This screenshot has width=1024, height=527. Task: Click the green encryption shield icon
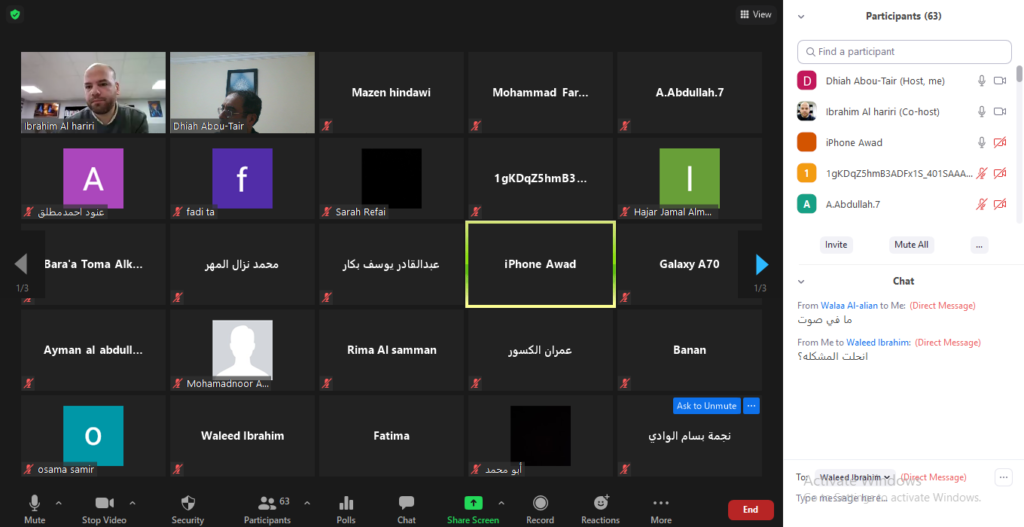[x=15, y=14]
